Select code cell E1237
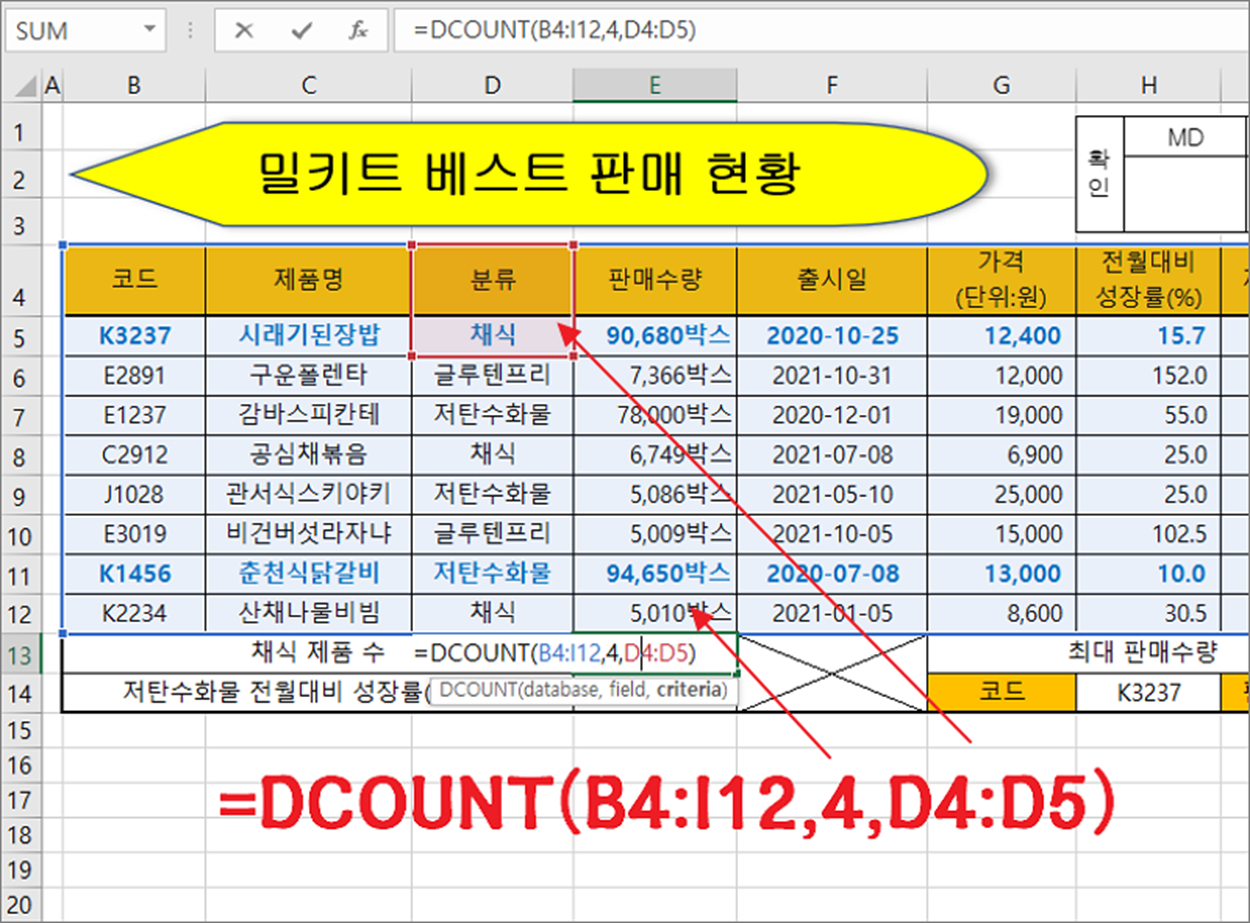The height and width of the screenshot is (923, 1250). (x=134, y=416)
